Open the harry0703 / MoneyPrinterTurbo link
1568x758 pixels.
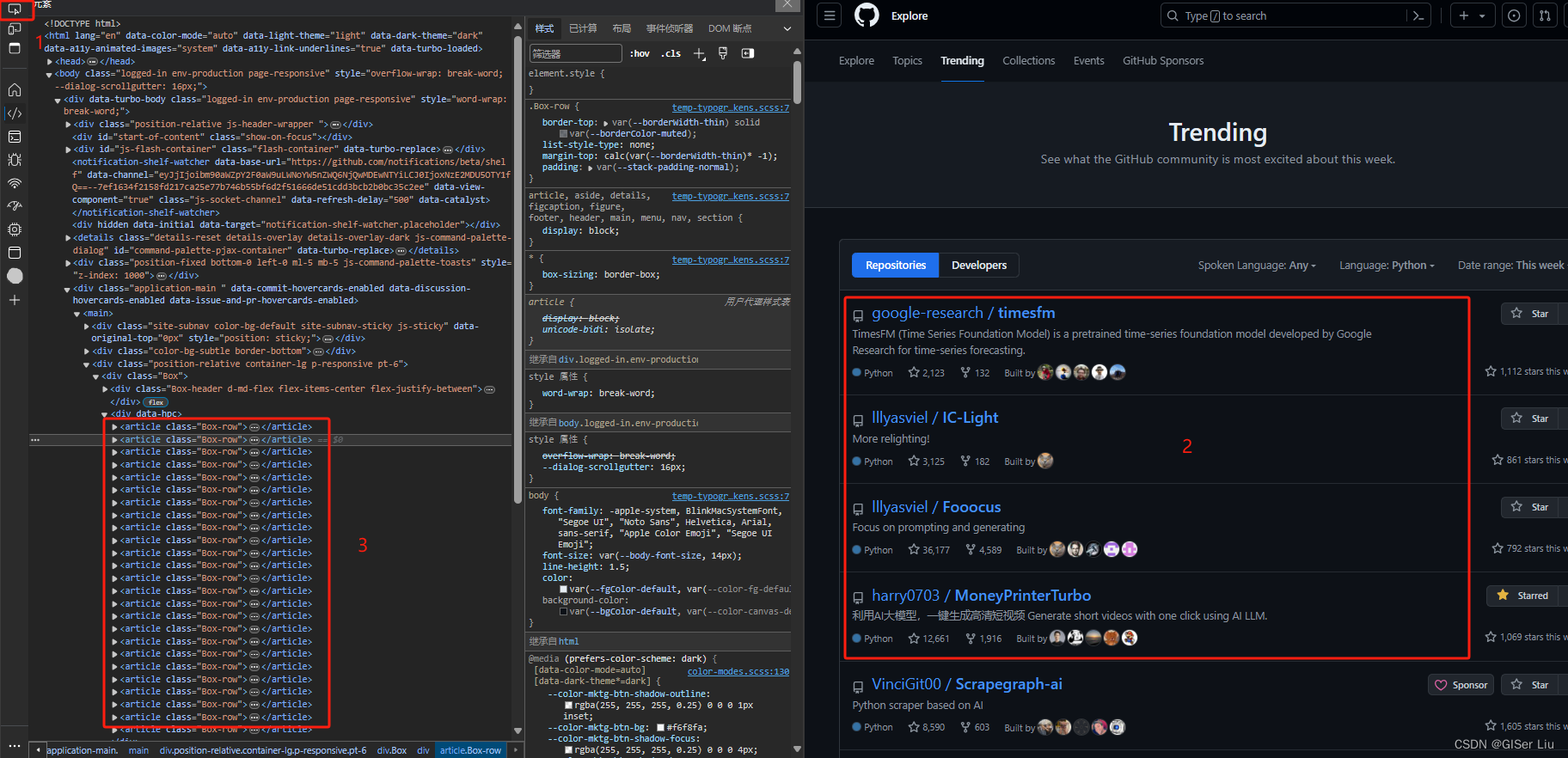981,596
